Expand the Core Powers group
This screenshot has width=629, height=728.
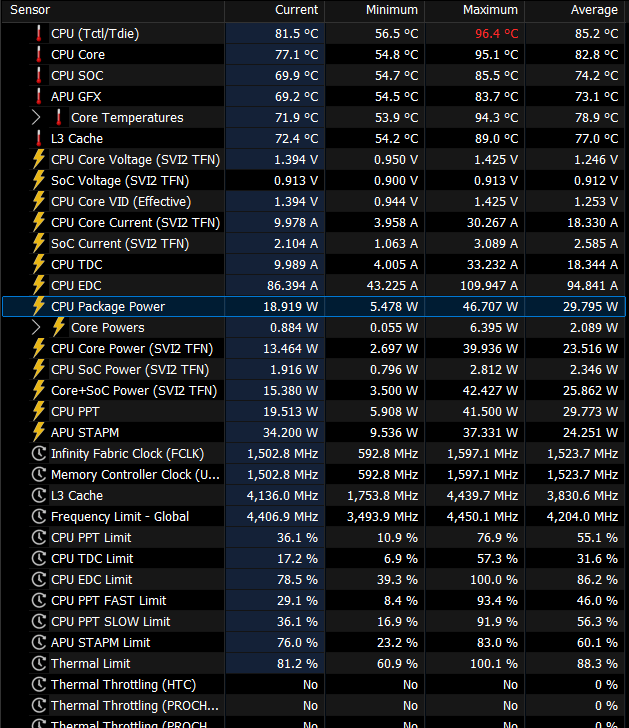[x=36, y=327]
